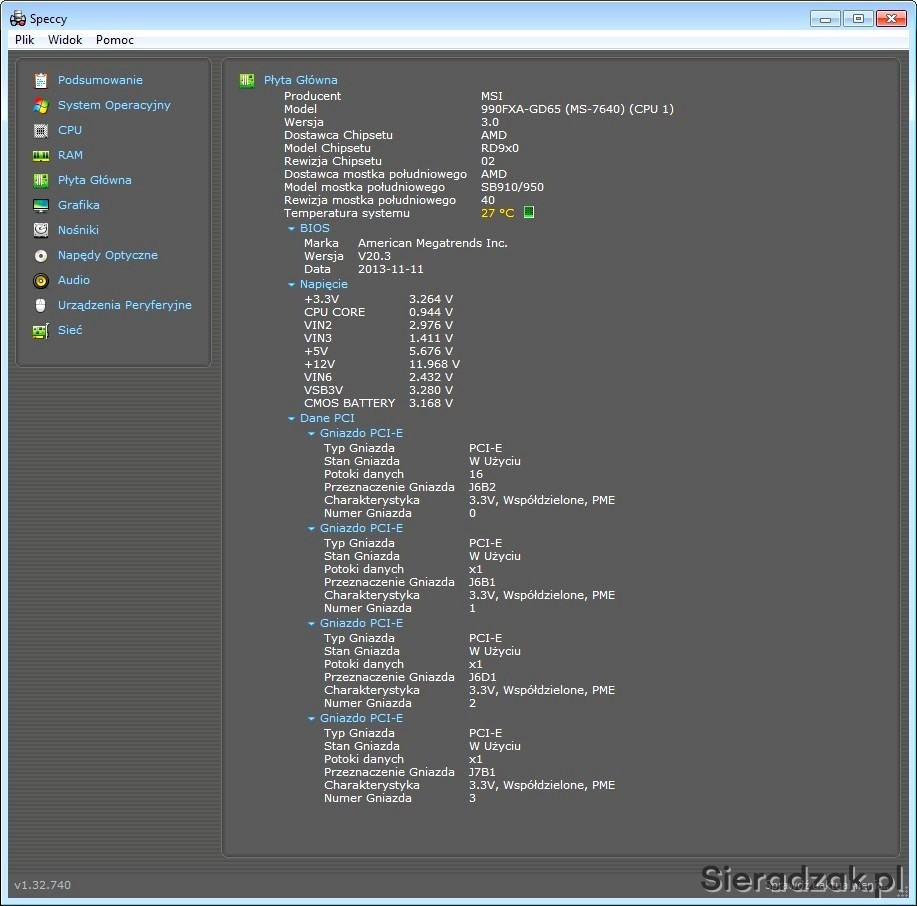Select the slot designation J6B1

click(482, 582)
